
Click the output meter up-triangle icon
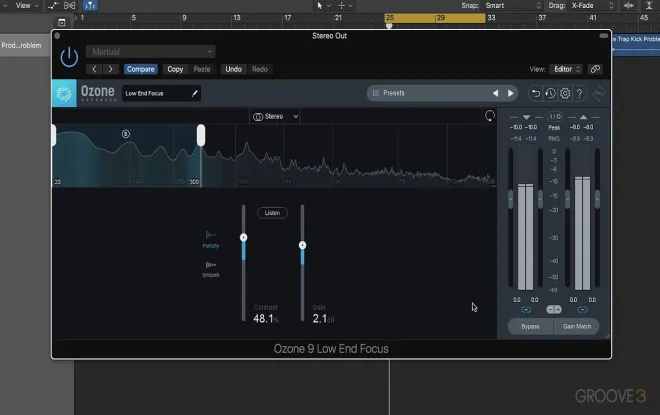(x=583, y=117)
